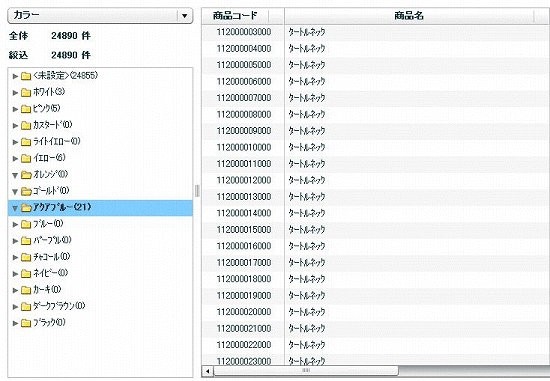Expand the カーキ(0) node arrow
Image resolution: width=550 pixels, height=381 pixels.
[15, 290]
